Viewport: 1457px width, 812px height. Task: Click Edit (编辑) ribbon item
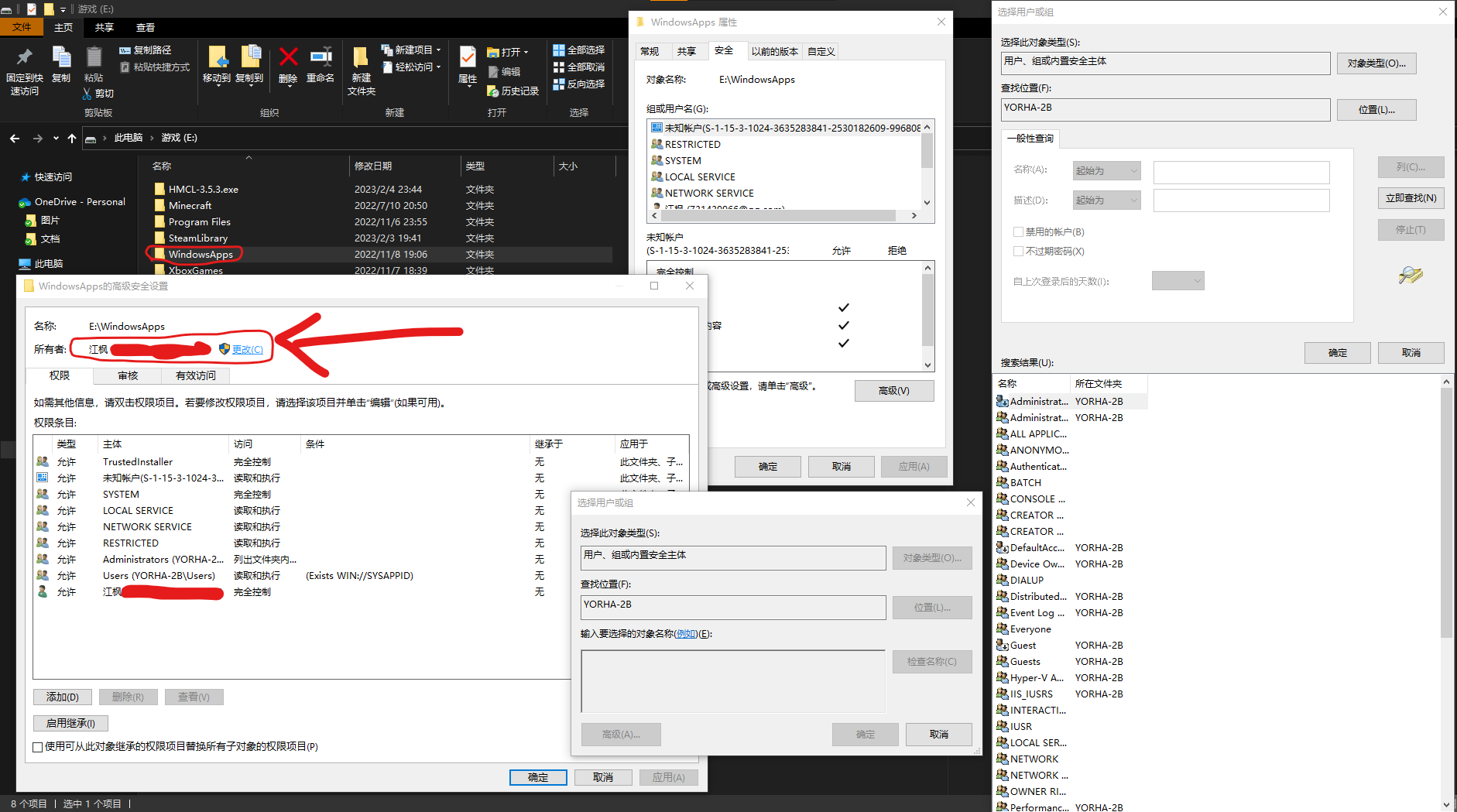click(503, 71)
